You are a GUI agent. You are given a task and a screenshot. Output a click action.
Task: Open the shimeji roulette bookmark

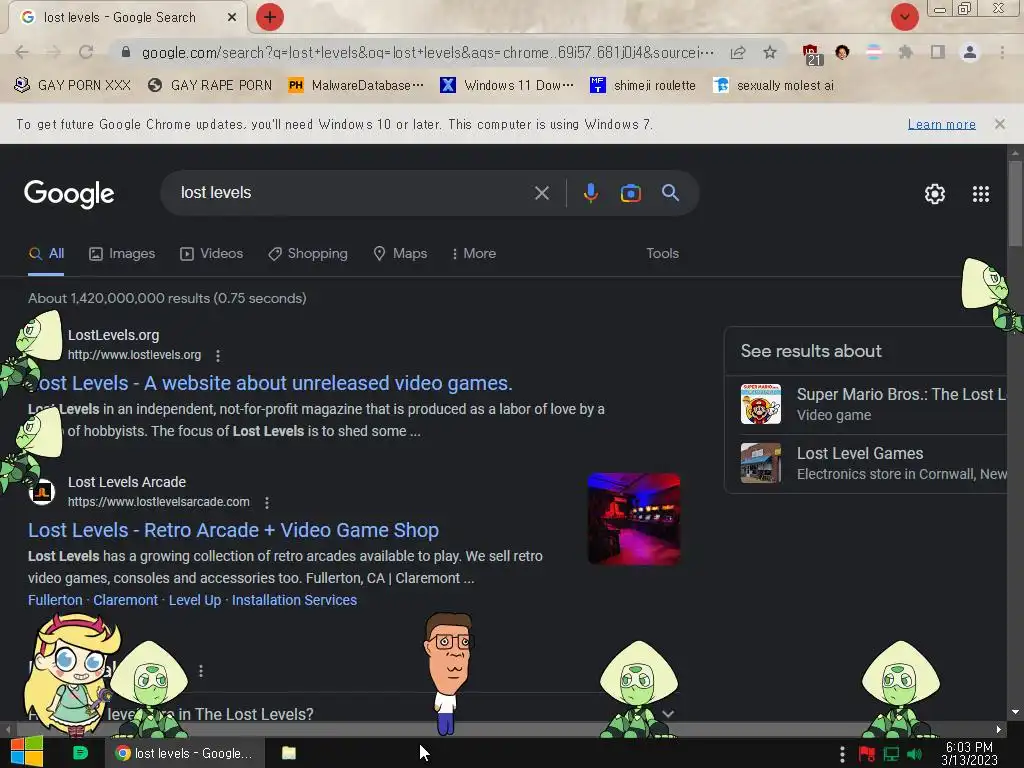(x=643, y=85)
